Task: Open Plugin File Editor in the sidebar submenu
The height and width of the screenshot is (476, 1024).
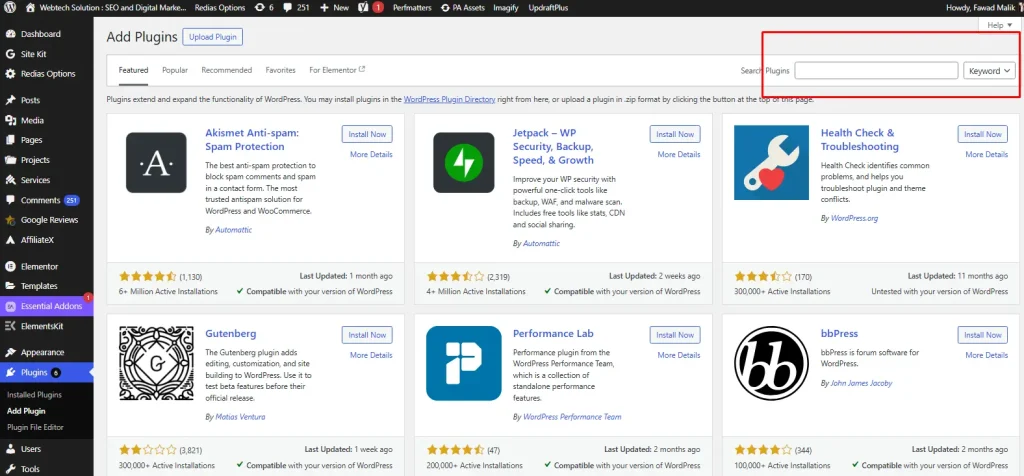Action: 35,428
